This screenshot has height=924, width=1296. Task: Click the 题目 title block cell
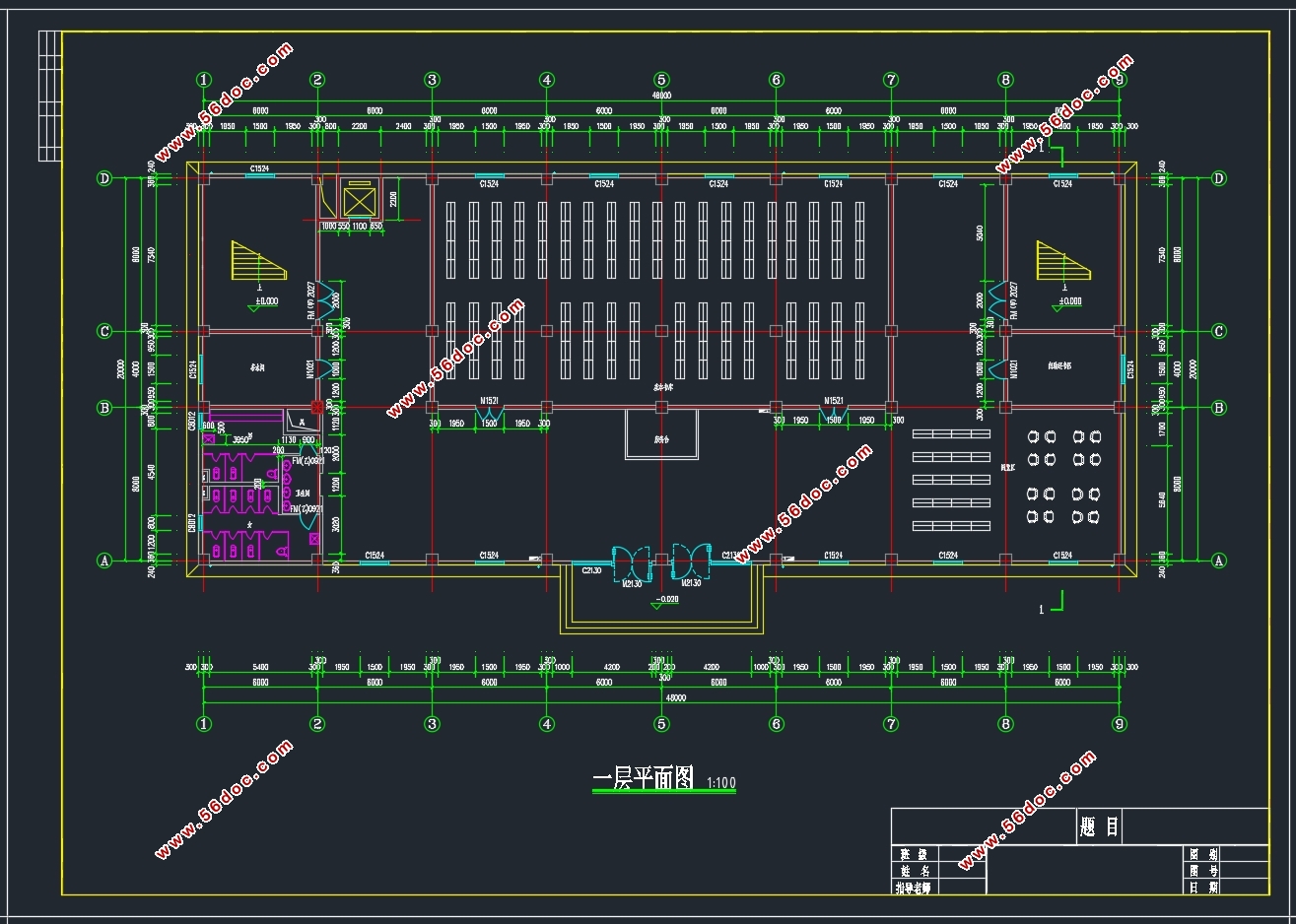click(1099, 826)
